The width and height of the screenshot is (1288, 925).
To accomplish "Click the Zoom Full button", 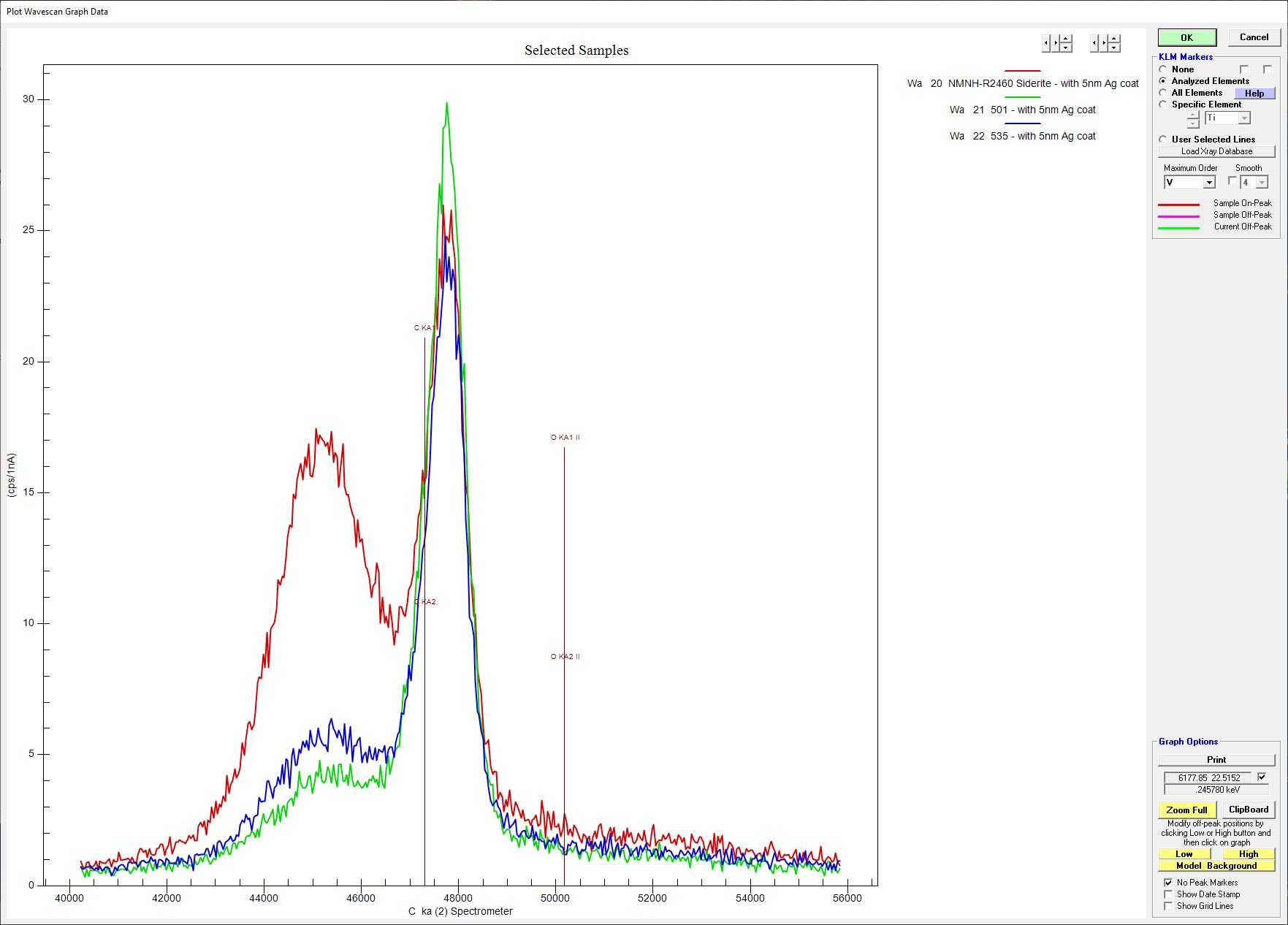I will [x=1186, y=810].
